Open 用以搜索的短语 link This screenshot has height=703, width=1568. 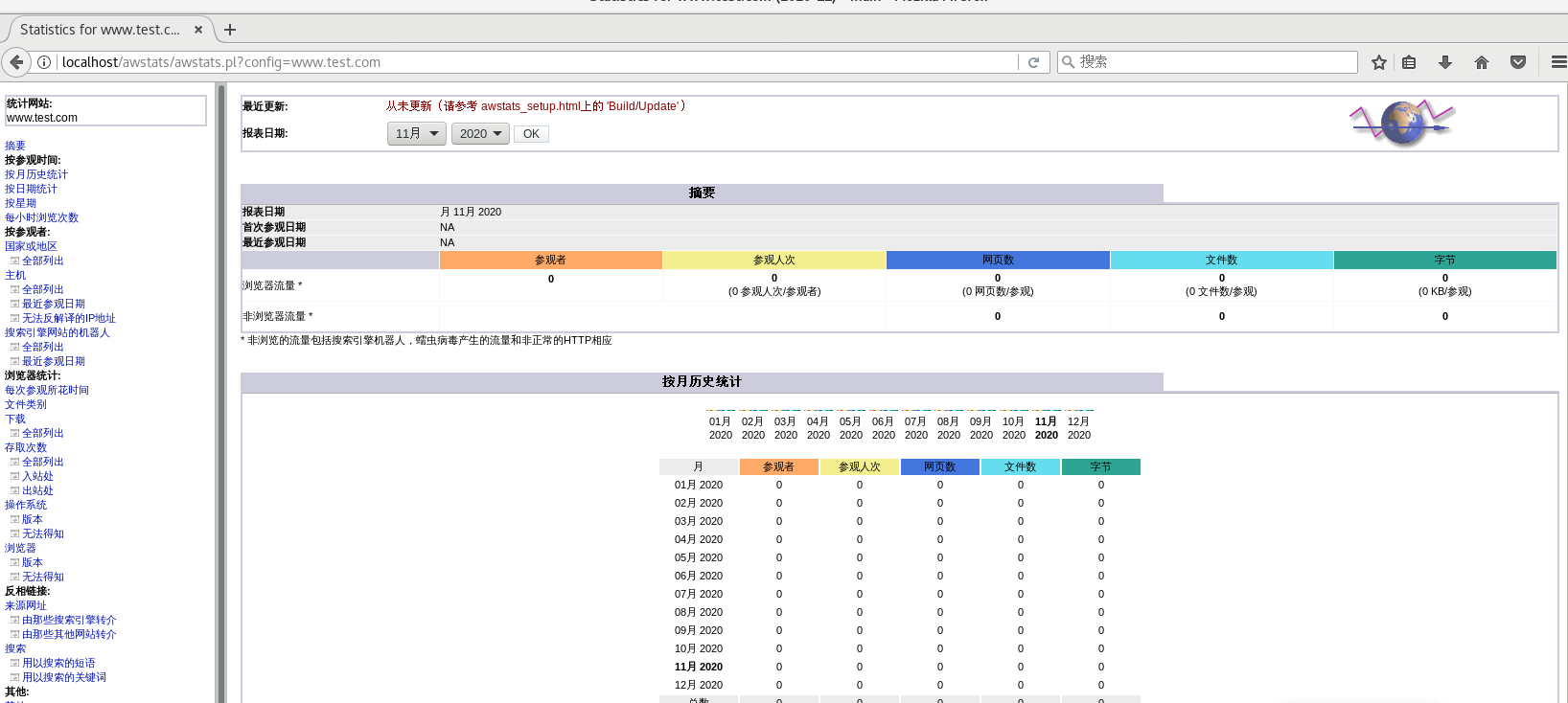[x=58, y=663]
